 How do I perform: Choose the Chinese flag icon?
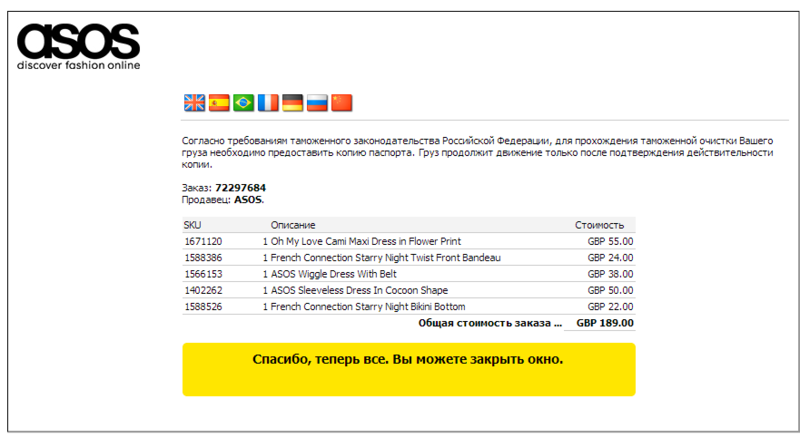click(x=341, y=103)
